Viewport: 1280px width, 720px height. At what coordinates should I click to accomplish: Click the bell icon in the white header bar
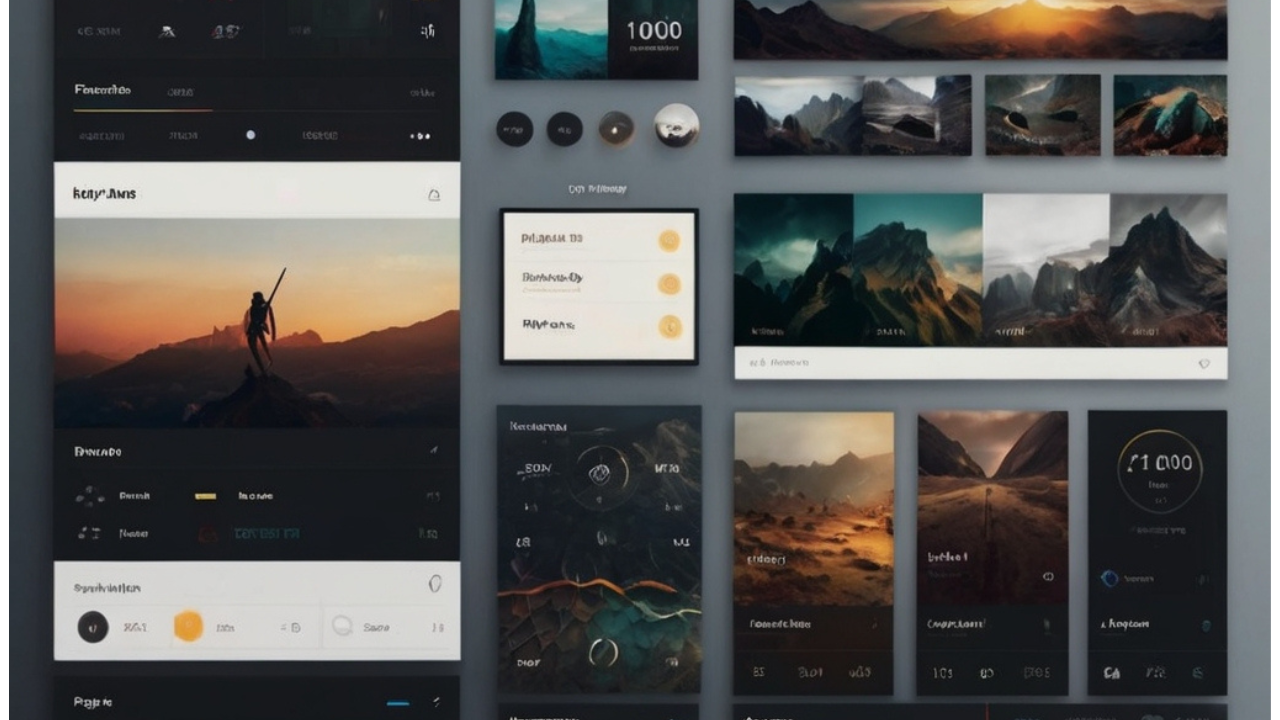(x=434, y=195)
